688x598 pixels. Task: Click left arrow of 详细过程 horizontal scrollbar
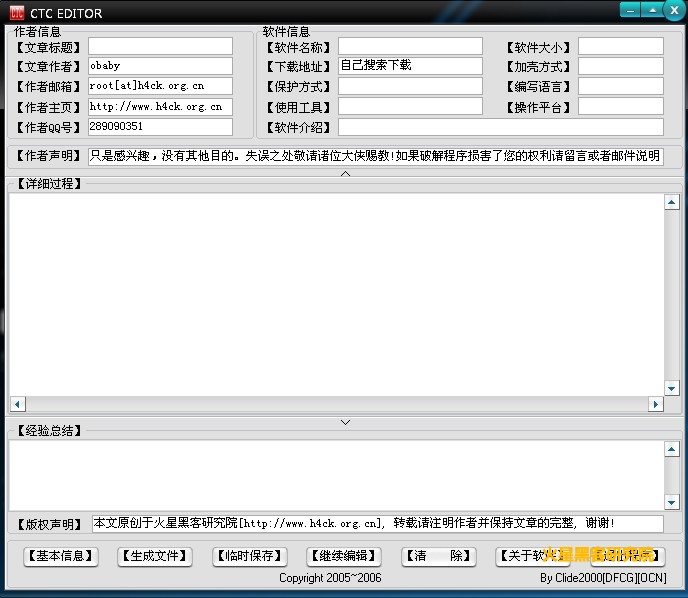17,404
